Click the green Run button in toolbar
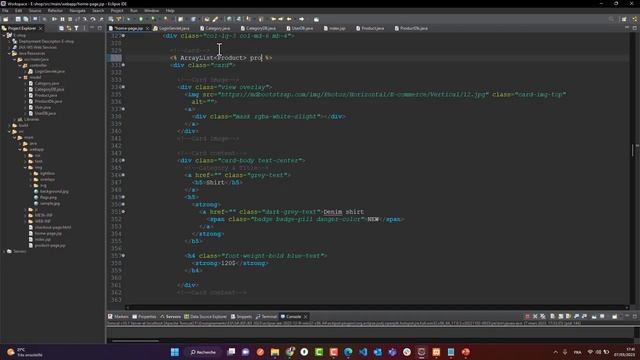 click(141, 19)
